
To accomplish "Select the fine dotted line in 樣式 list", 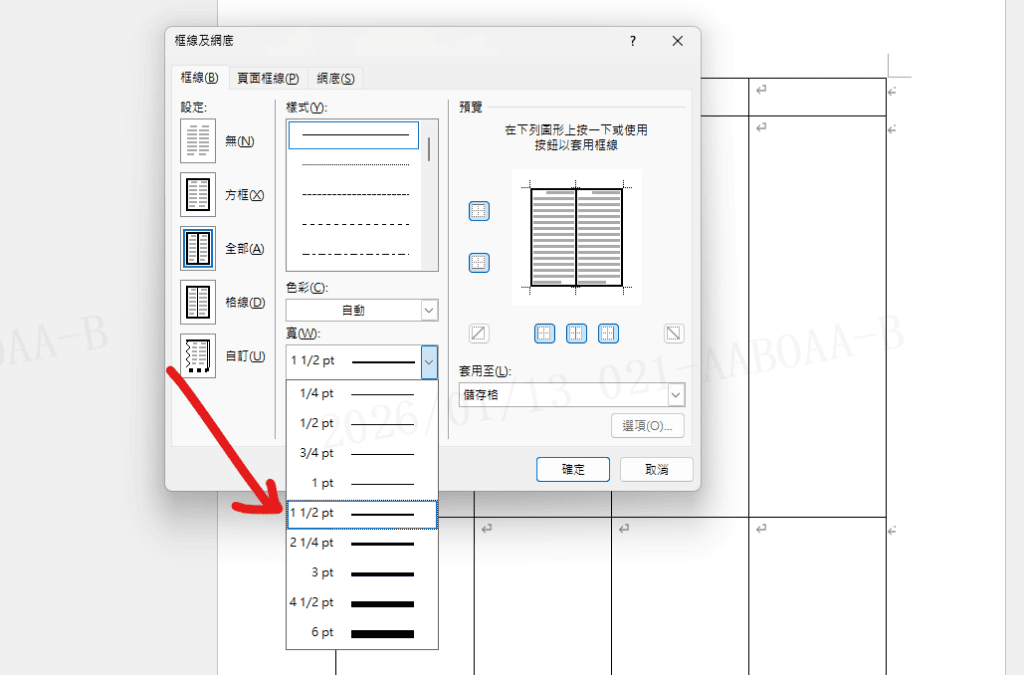I will coord(355,164).
